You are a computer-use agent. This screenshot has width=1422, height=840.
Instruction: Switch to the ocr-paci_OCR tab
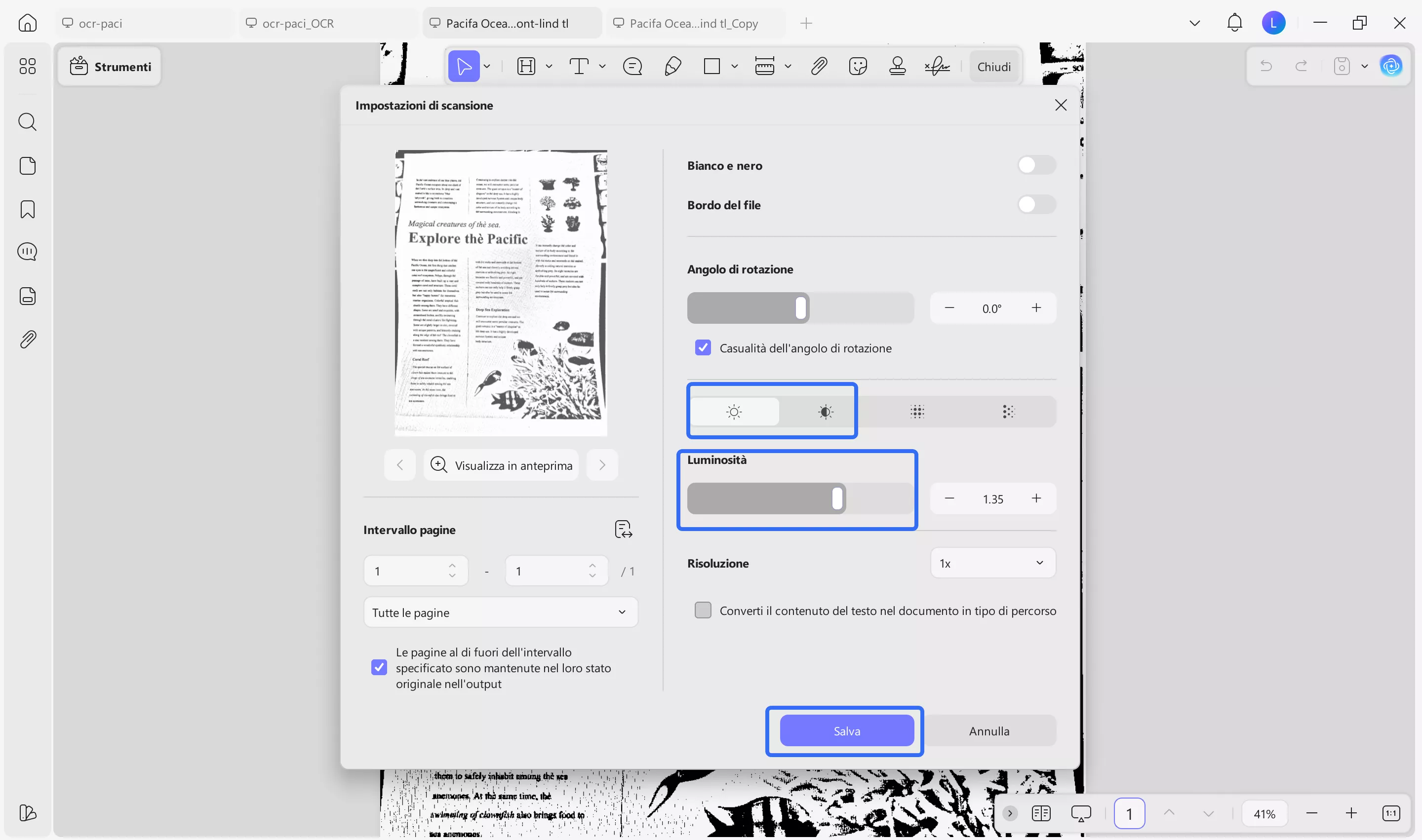(297, 23)
